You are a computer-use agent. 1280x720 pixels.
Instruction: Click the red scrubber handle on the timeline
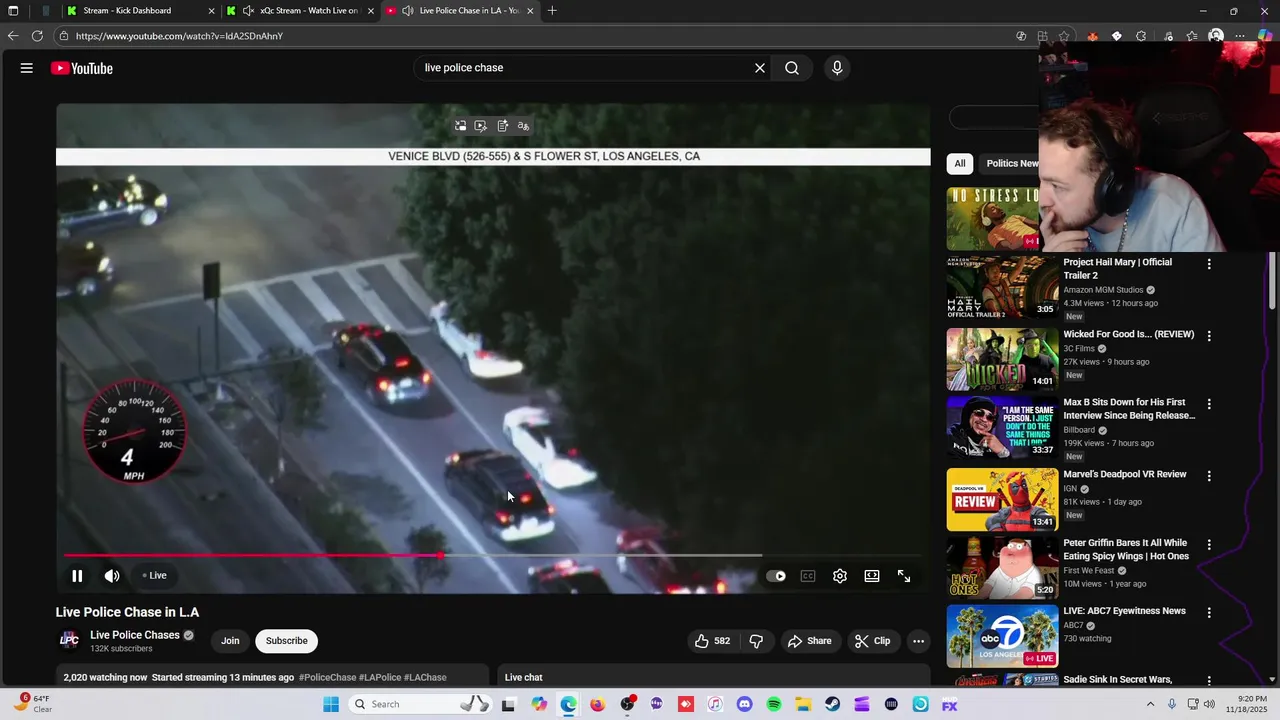coord(440,555)
